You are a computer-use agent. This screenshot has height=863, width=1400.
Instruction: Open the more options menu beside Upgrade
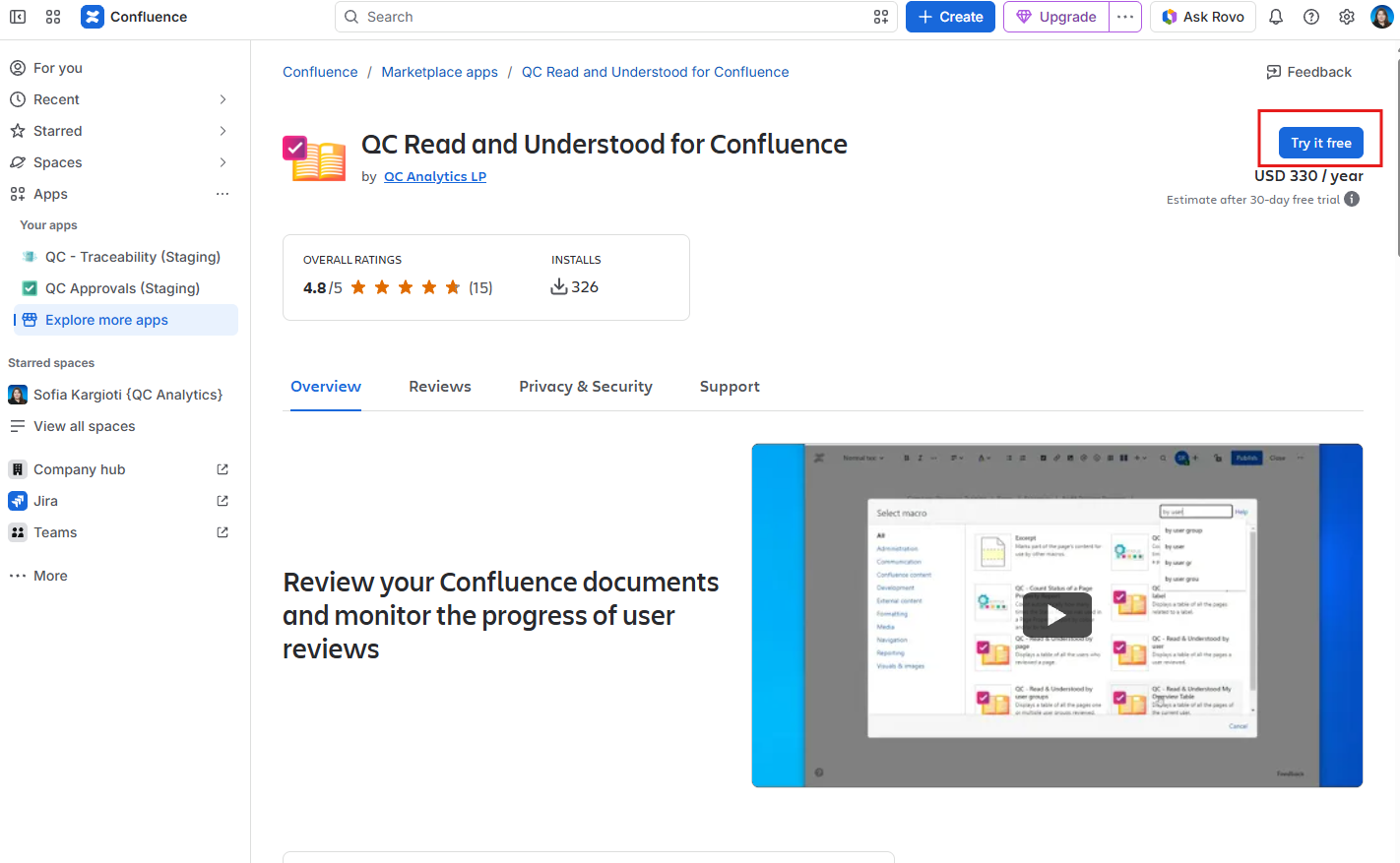(x=1125, y=17)
